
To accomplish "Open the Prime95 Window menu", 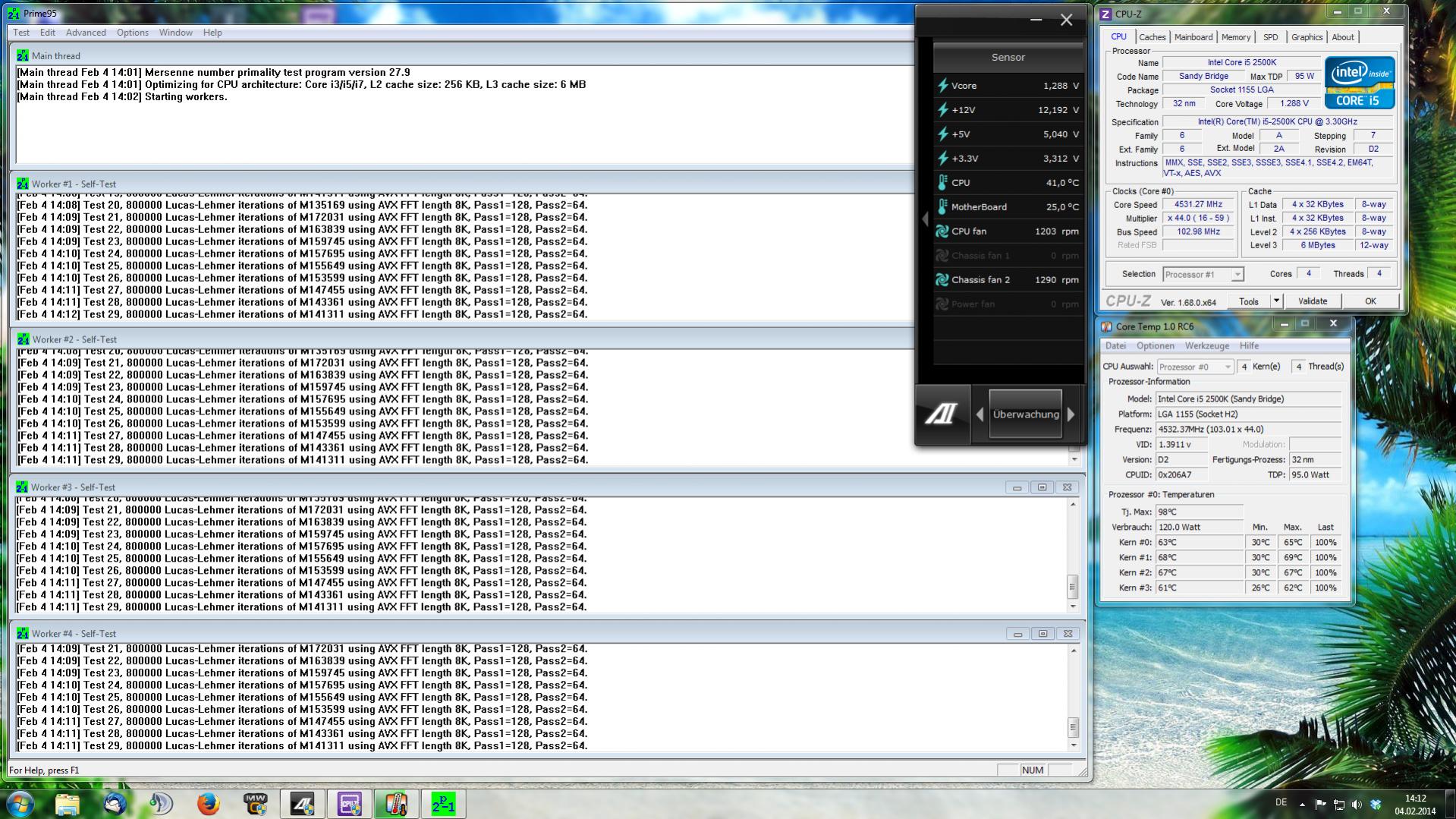I will 176,33.
